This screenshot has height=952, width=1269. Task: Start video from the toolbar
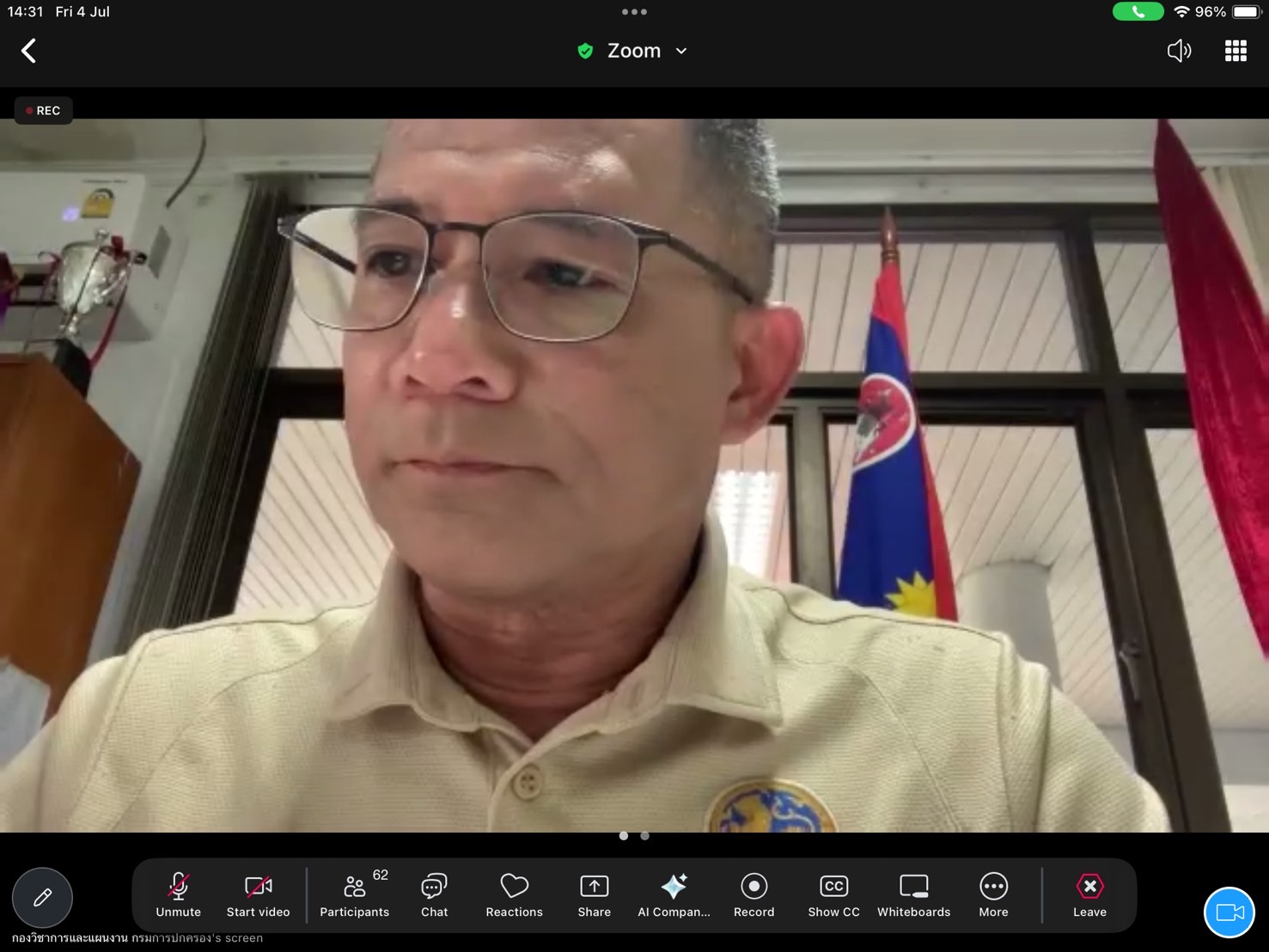coord(258,895)
